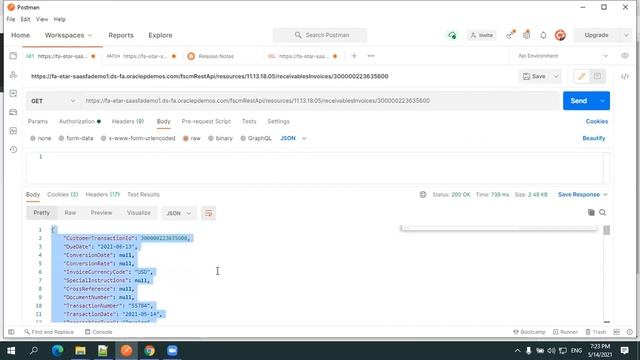
Task: Click the environment quick look eye icon
Action: tap(625, 56)
